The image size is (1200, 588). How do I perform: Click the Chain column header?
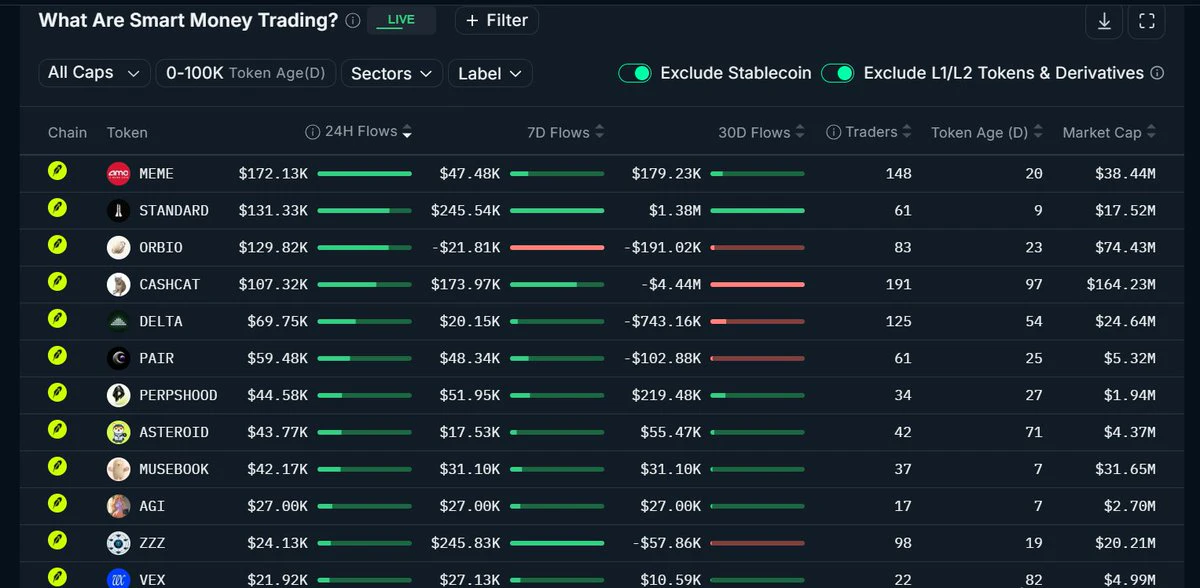click(x=67, y=133)
